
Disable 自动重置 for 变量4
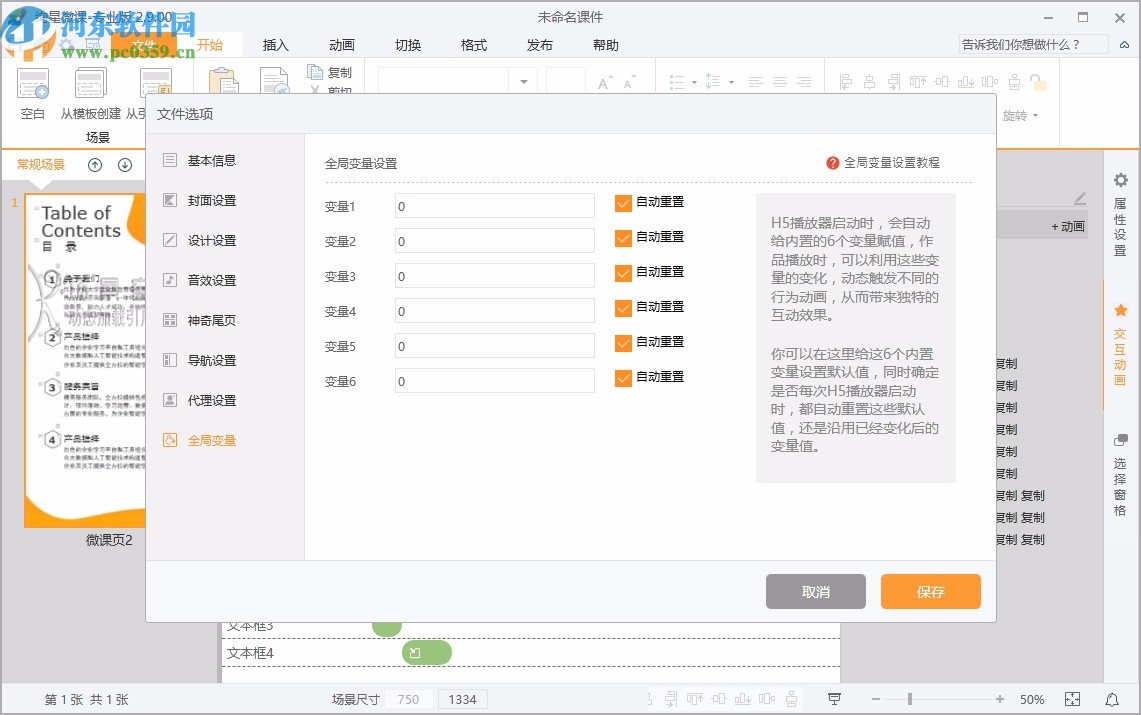point(624,307)
